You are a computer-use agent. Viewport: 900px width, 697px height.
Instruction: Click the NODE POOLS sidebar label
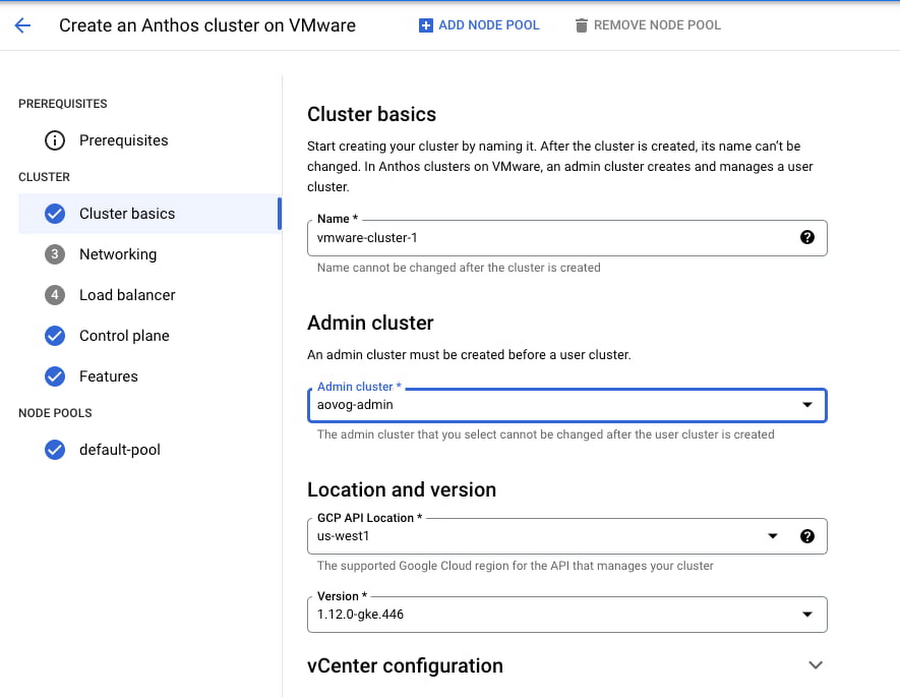(x=55, y=413)
